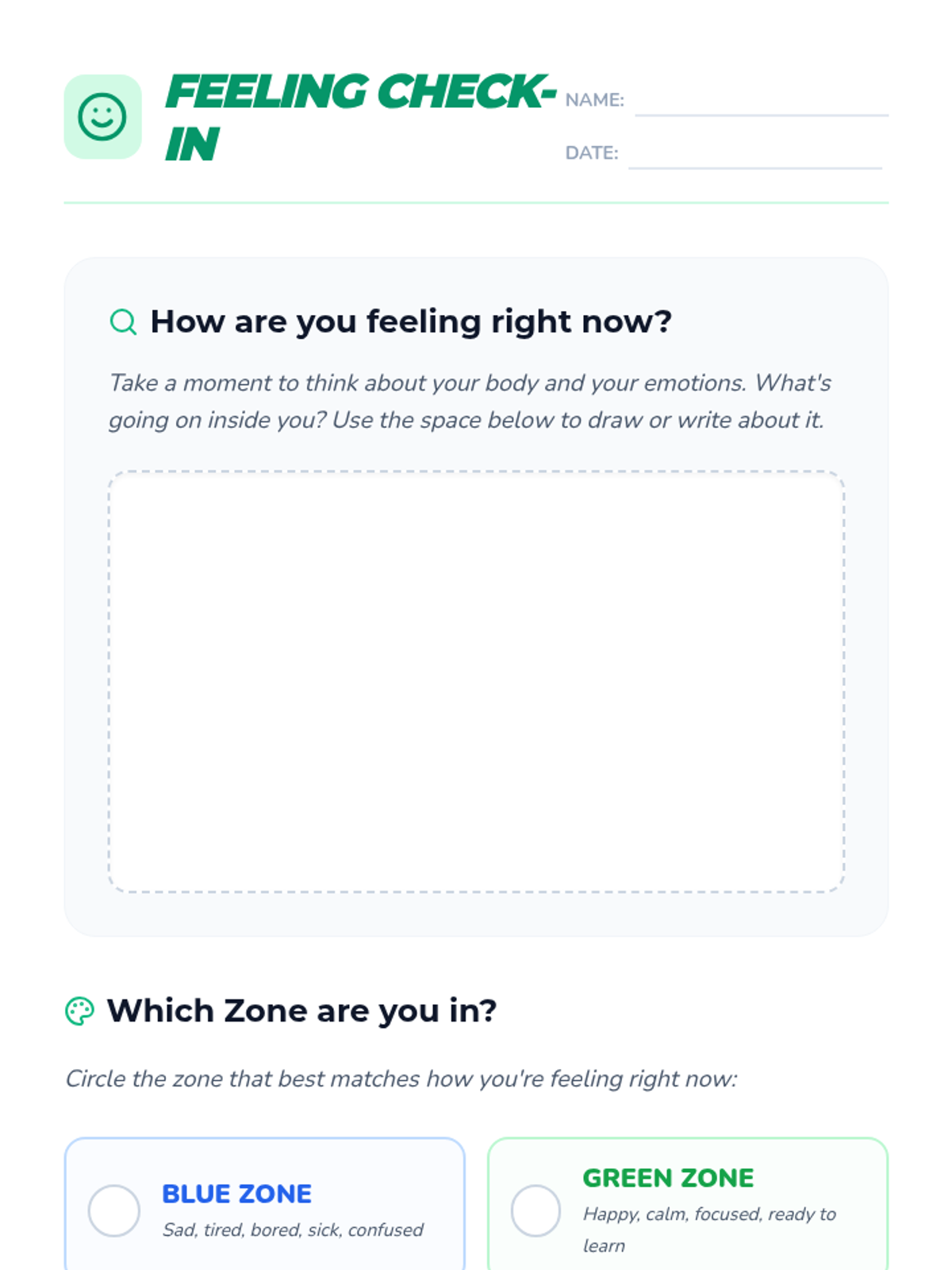
Task: Click the DATE label
Action: pos(592,153)
